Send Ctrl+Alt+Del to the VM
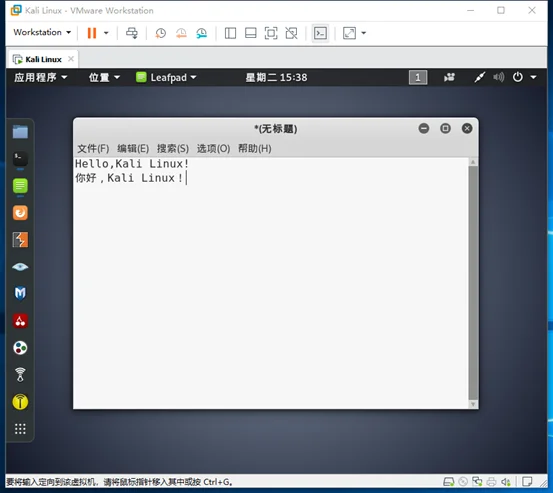Image resolution: width=553 pixels, height=493 pixels. tap(132, 33)
